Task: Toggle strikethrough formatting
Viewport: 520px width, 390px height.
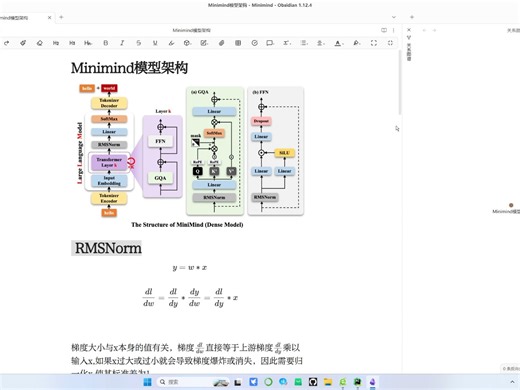Action: coord(138,43)
